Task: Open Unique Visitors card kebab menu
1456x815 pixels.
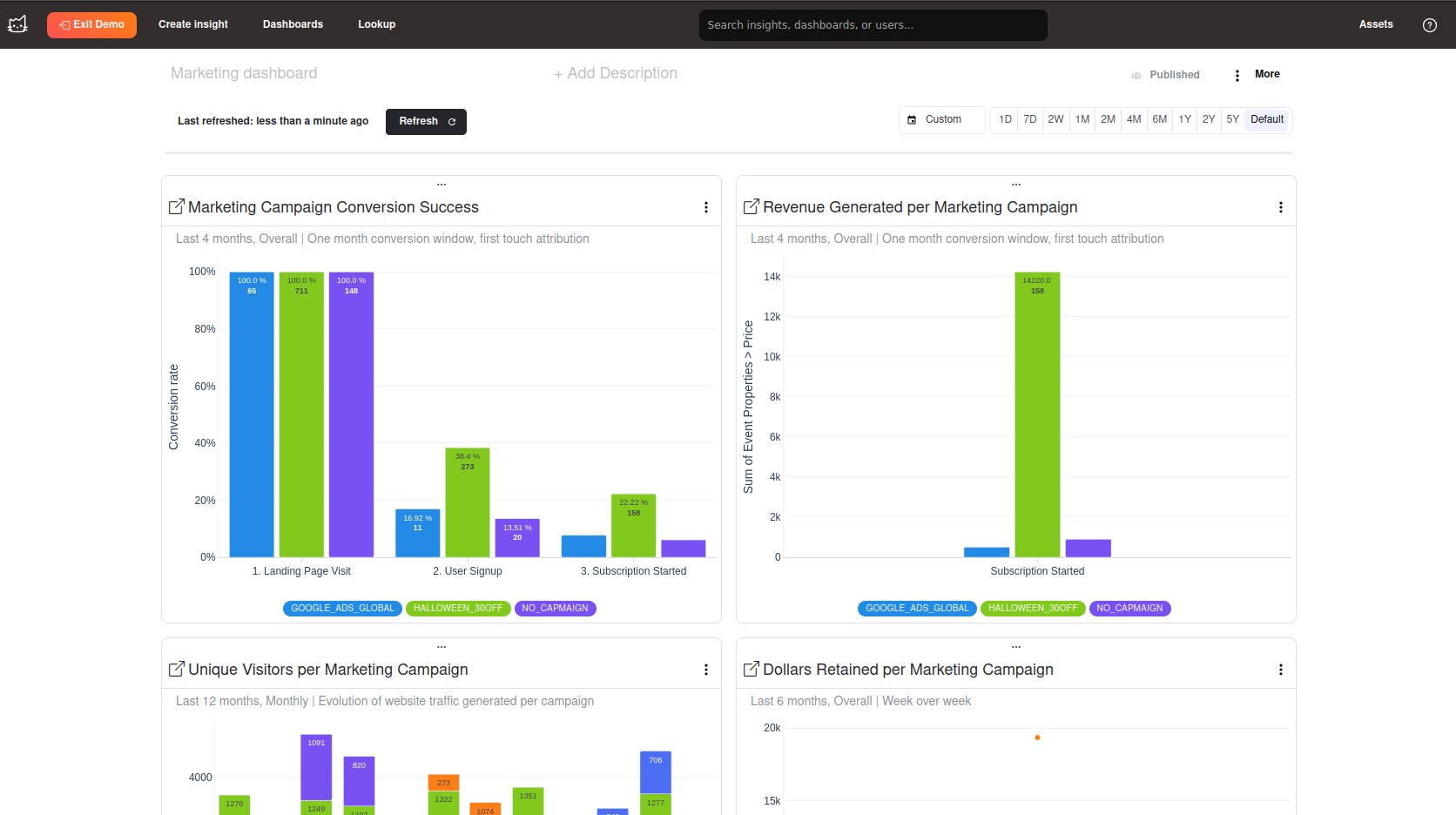Action: click(706, 670)
